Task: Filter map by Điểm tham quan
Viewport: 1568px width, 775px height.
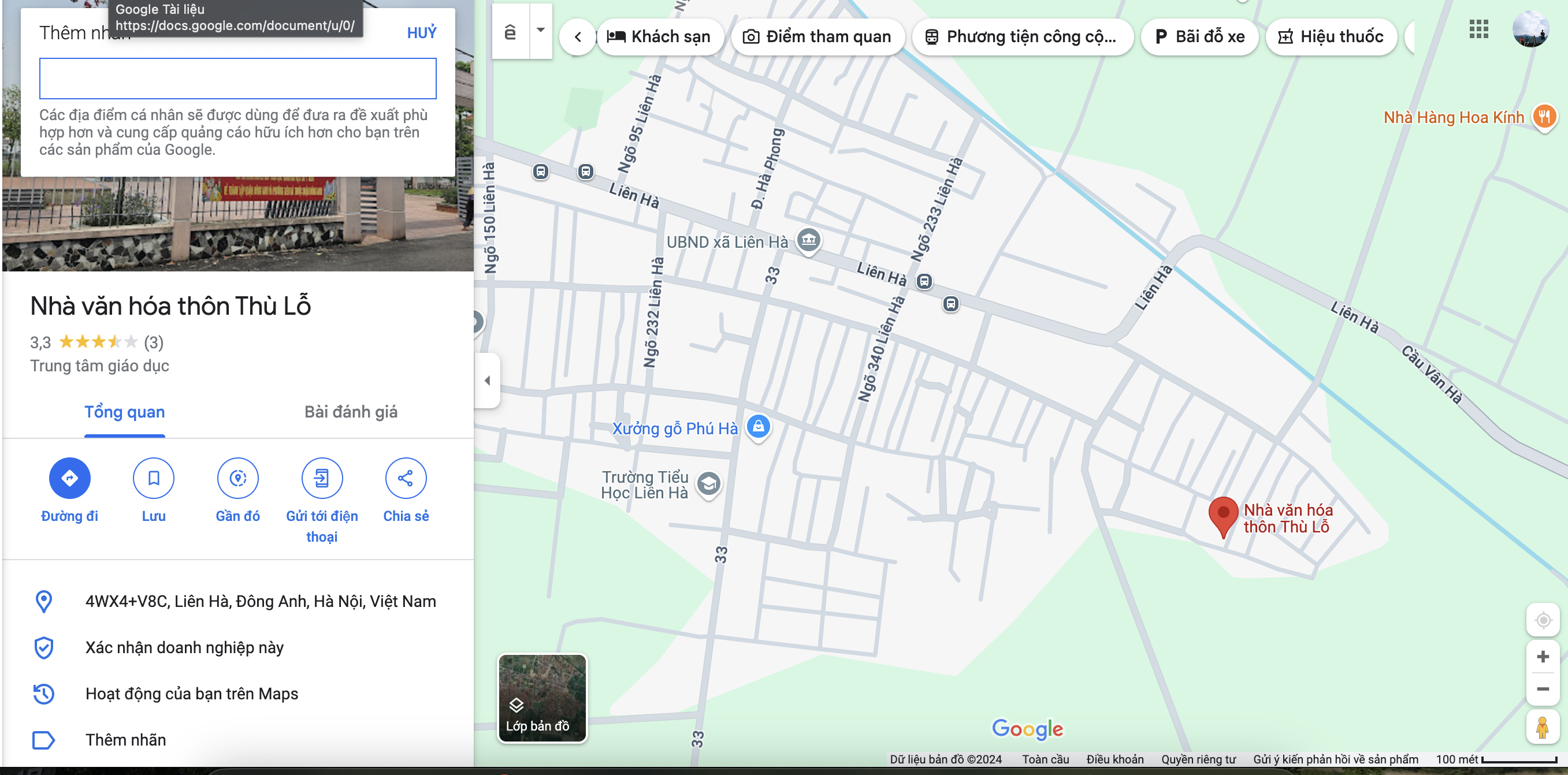Action: coord(818,36)
